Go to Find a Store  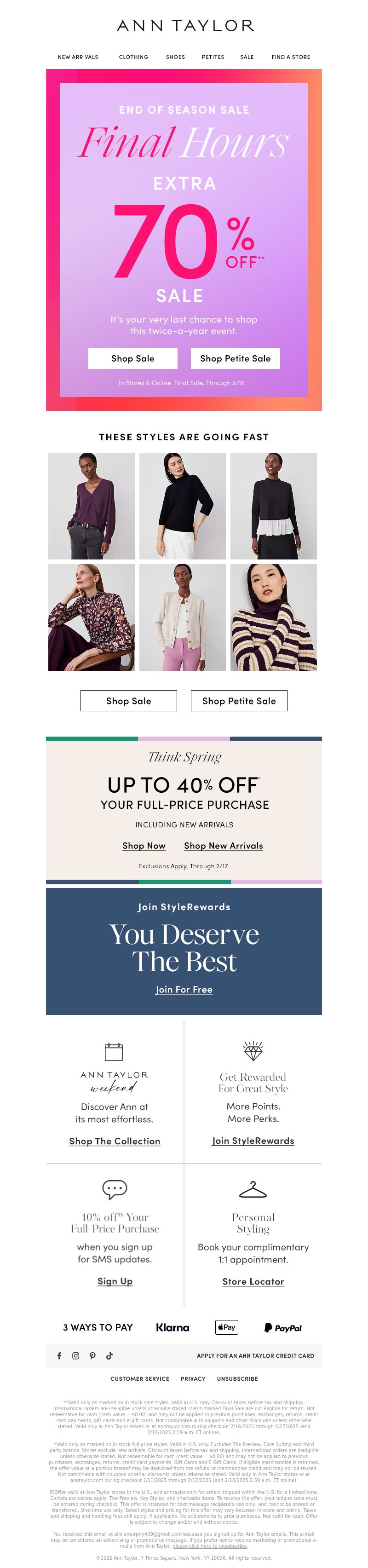291,57
